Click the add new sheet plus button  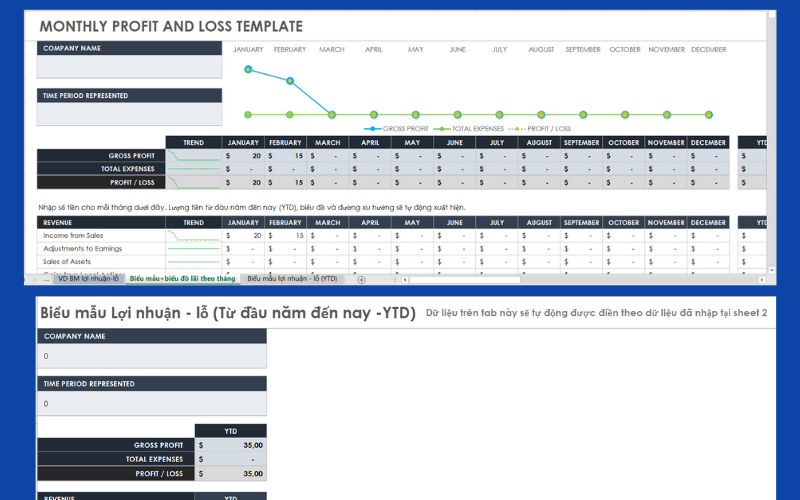(362, 279)
